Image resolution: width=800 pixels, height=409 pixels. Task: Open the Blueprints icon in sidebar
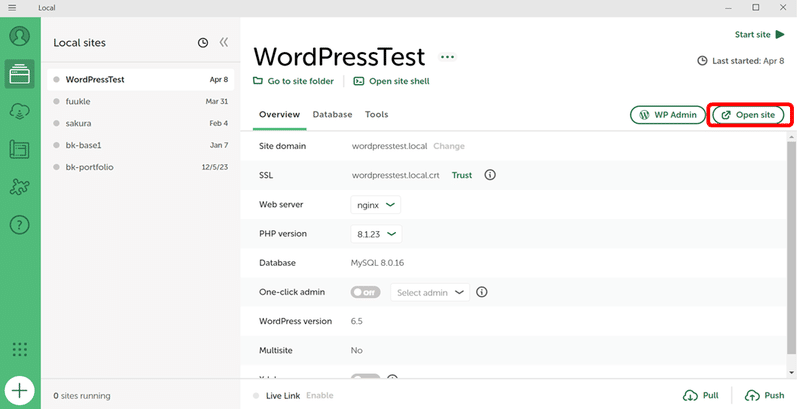pos(20,149)
